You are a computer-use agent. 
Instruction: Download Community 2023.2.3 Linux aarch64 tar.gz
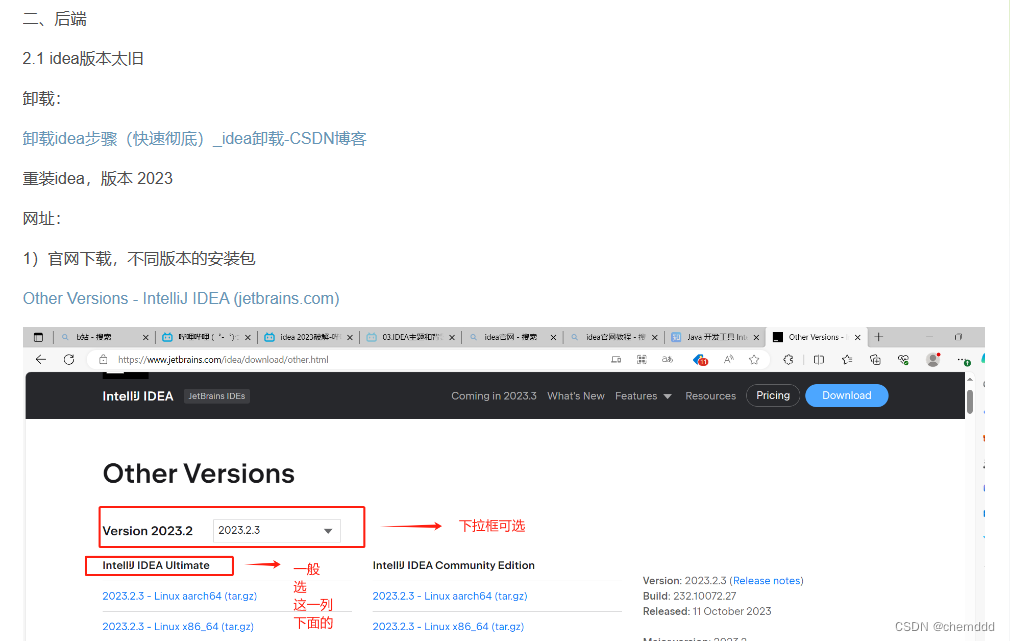[450, 596]
